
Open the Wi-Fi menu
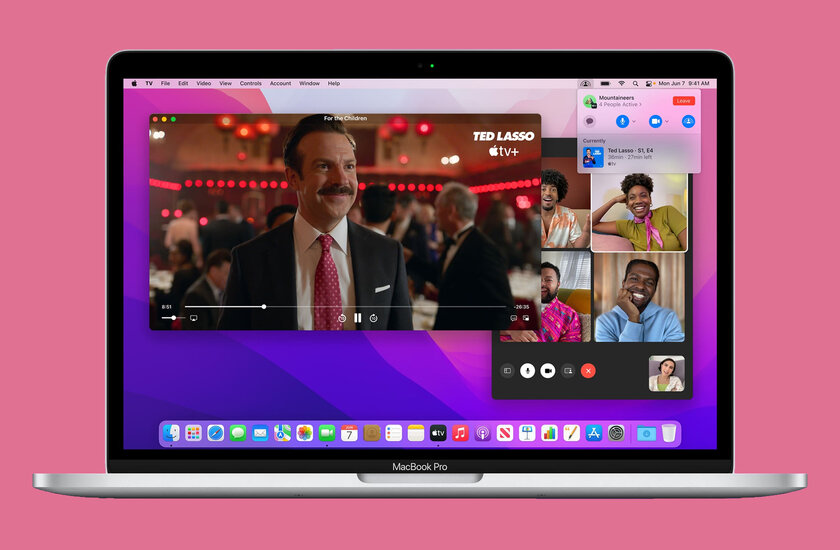coord(621,84)
